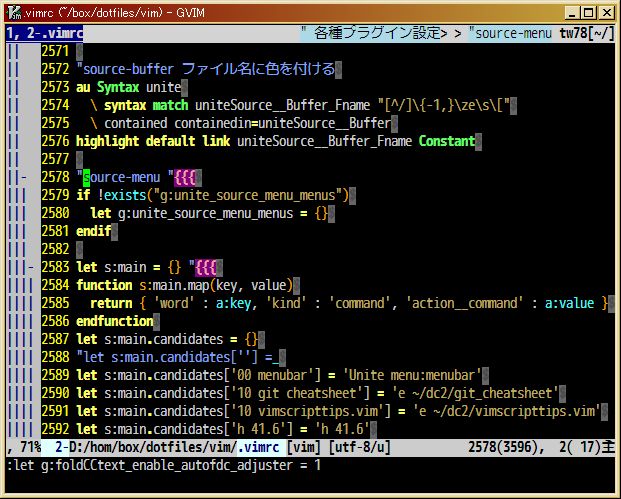Image resolution: width=621 pixels, height=499 pixels.
Task: Close the GVIM window
Action: pos(606,13)
